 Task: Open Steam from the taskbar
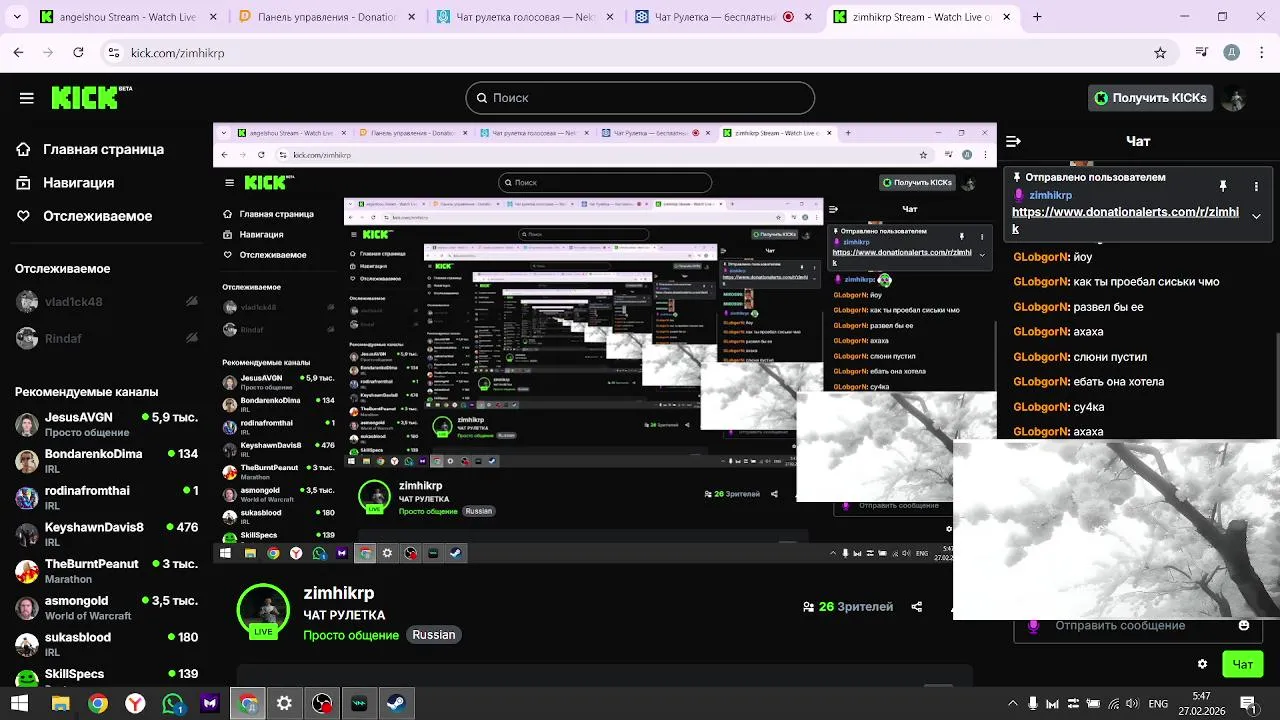[397, 704]
